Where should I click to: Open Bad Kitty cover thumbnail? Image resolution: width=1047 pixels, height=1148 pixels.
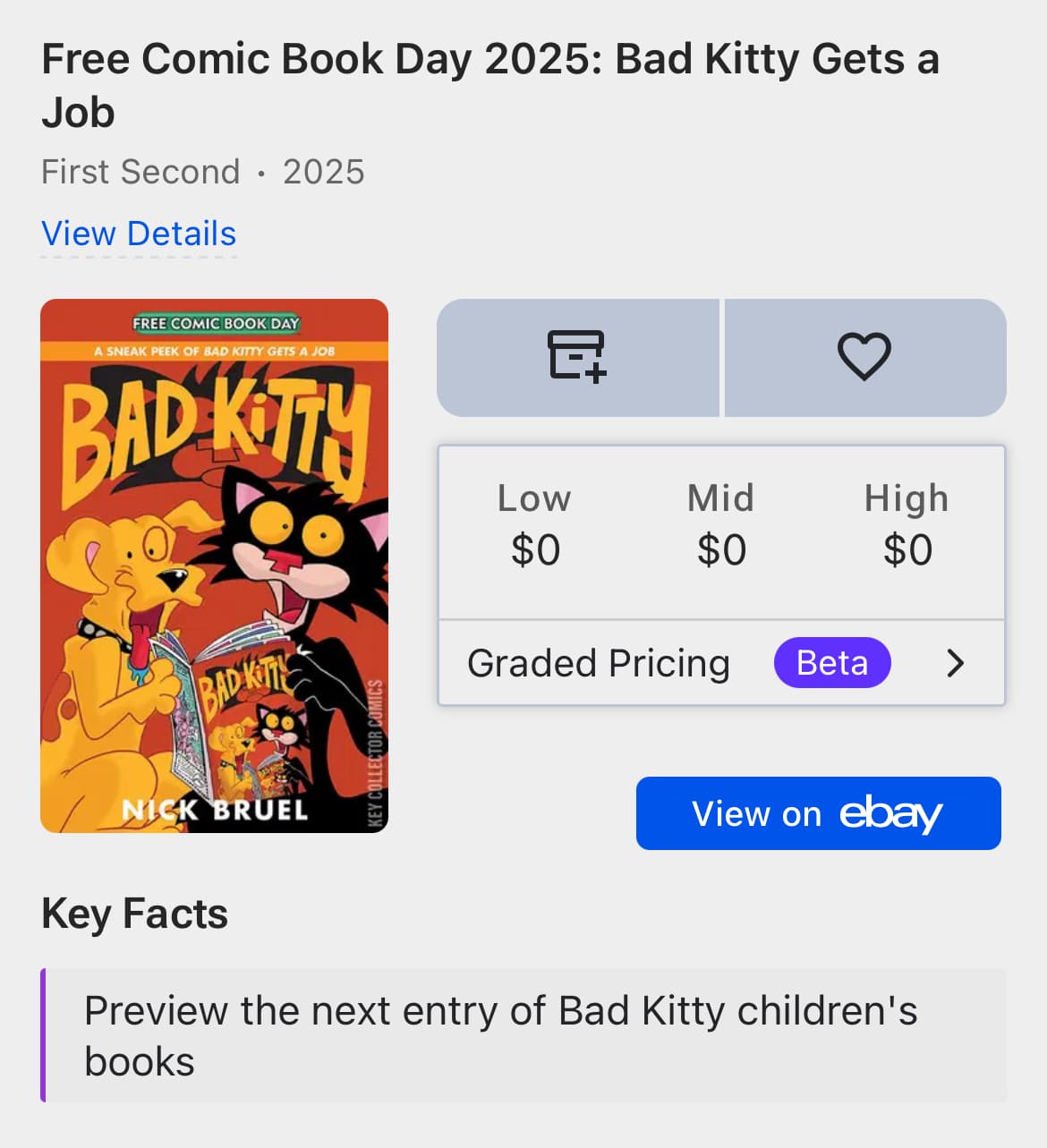coord(214,565)
